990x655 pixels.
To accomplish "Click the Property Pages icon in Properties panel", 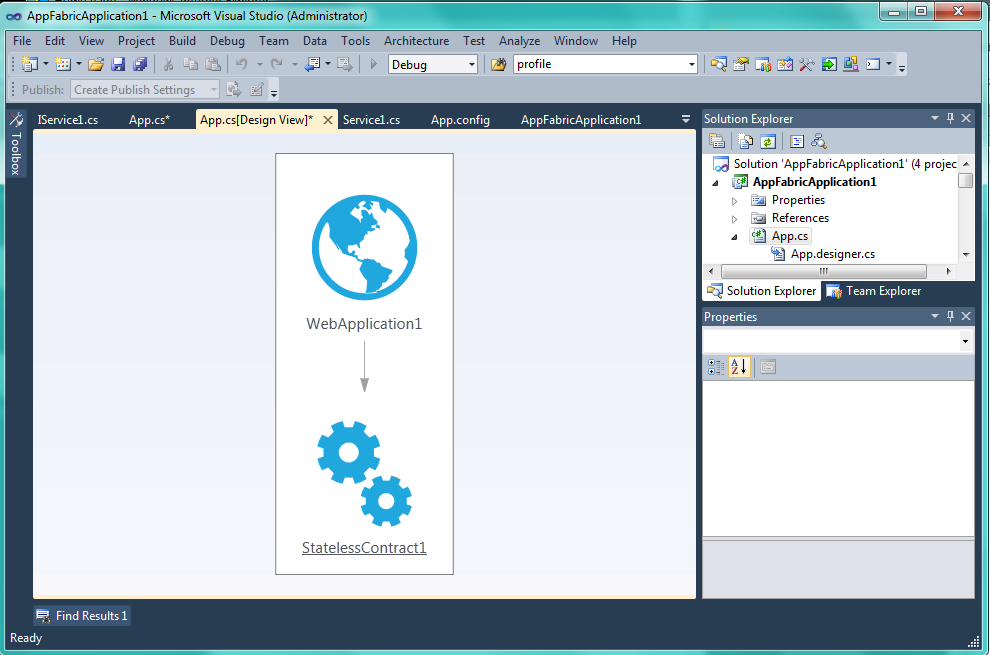I will click(x=768, y=367).
